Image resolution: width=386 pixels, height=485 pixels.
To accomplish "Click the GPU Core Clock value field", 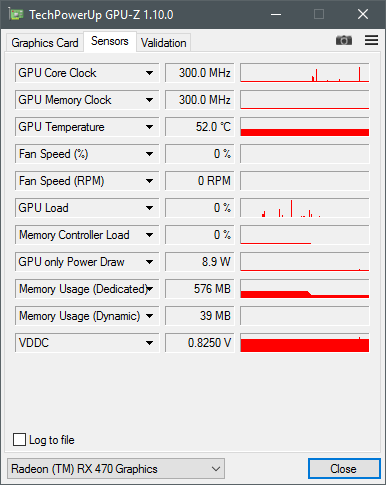I will pyautogui.click(x=200, y=73).
